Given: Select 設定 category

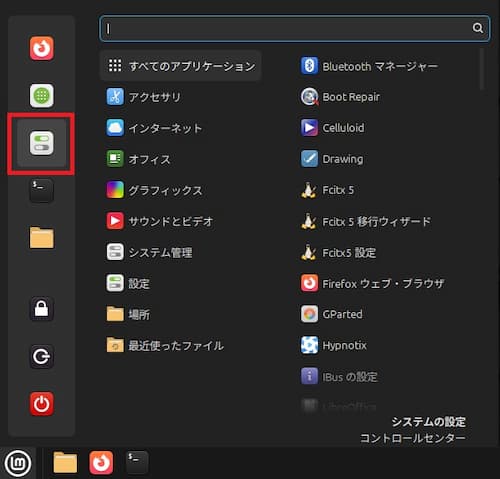Looking at the screenshot, I should (x=128, y=283).
